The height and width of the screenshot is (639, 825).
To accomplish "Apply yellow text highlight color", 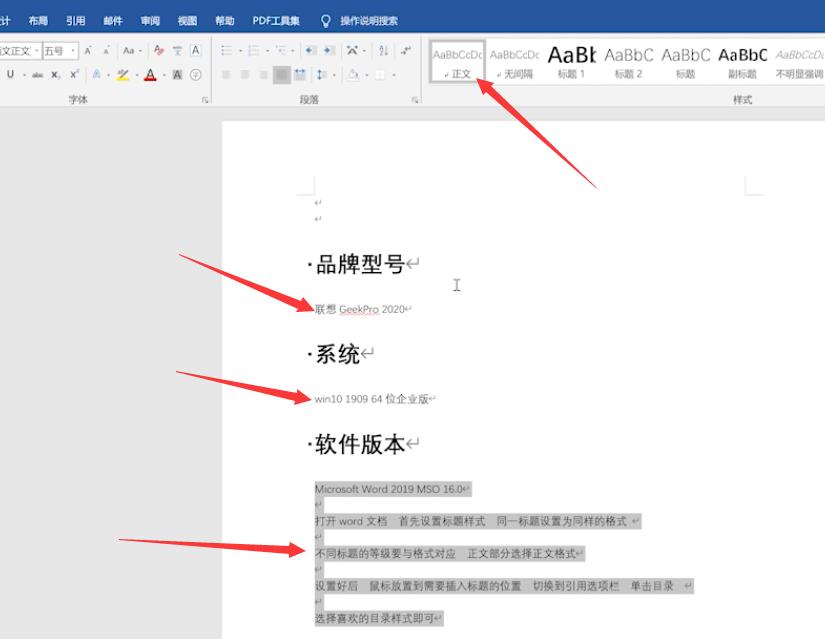I will (123, 75).
